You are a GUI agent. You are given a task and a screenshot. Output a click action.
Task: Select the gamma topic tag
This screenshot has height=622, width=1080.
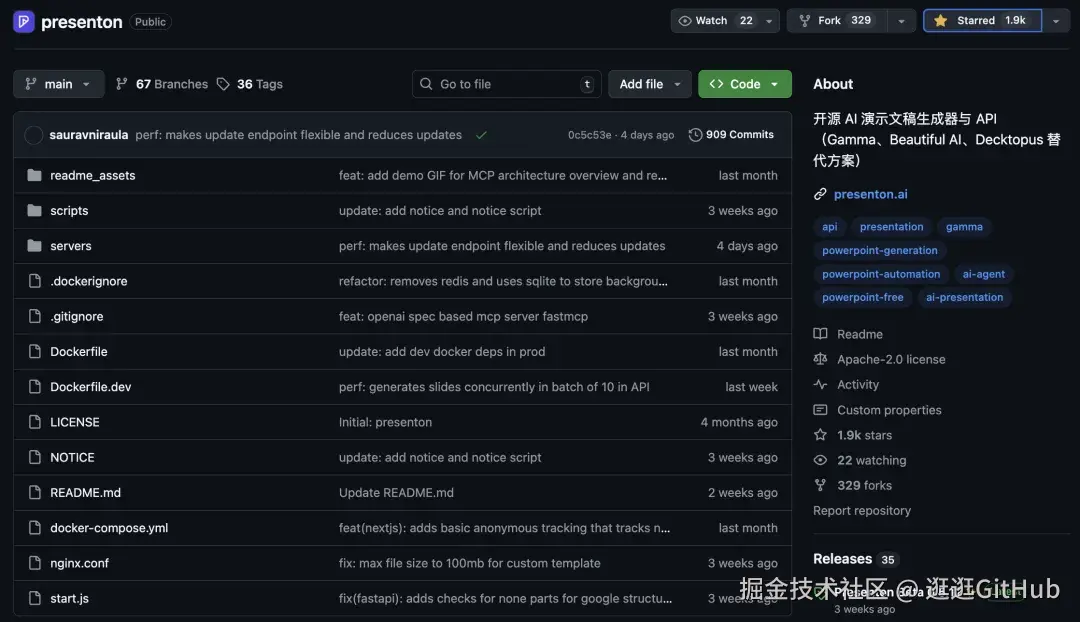[964, 227]
